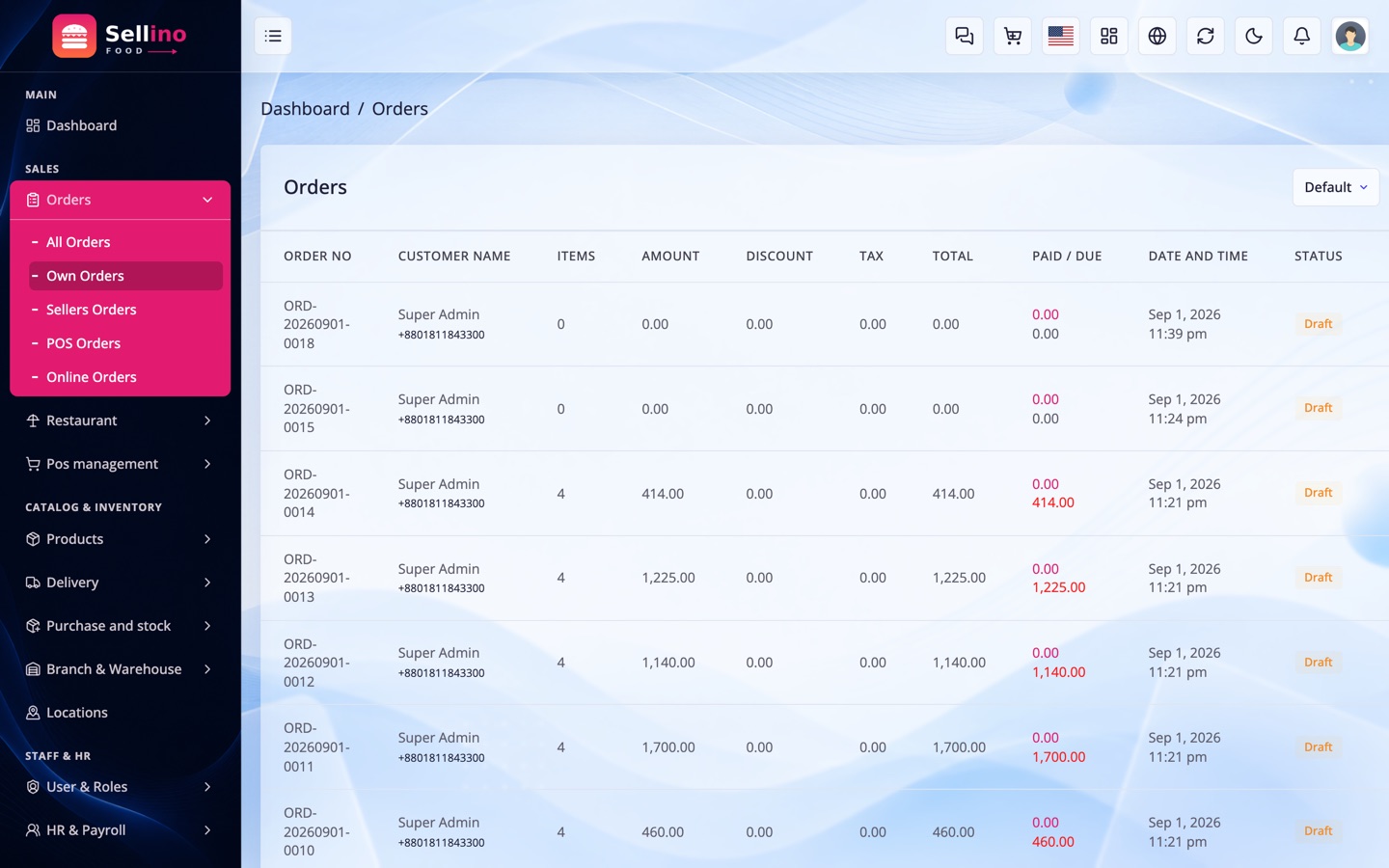Select All Orders menu item

point(126,242)
